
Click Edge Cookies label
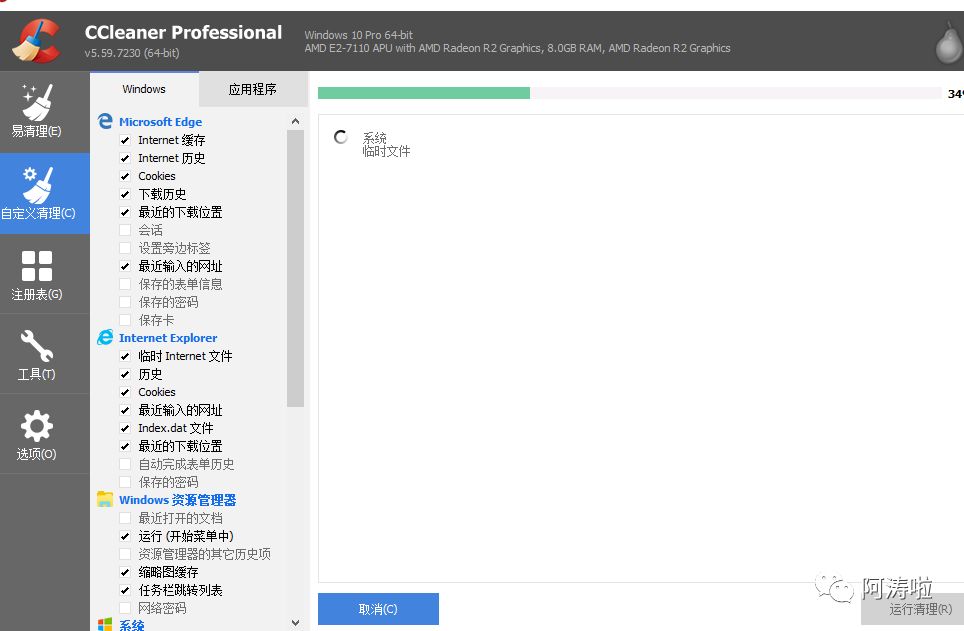(157, 176)
